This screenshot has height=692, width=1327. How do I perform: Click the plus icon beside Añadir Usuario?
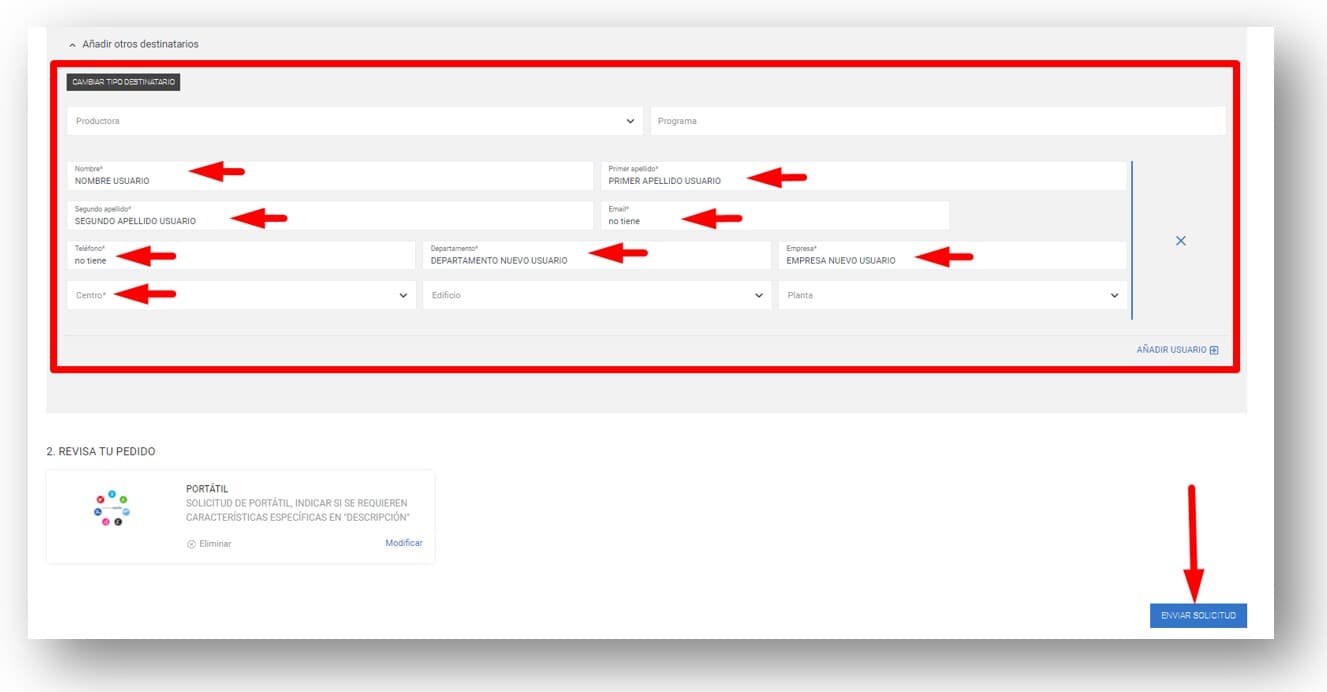1214,351
